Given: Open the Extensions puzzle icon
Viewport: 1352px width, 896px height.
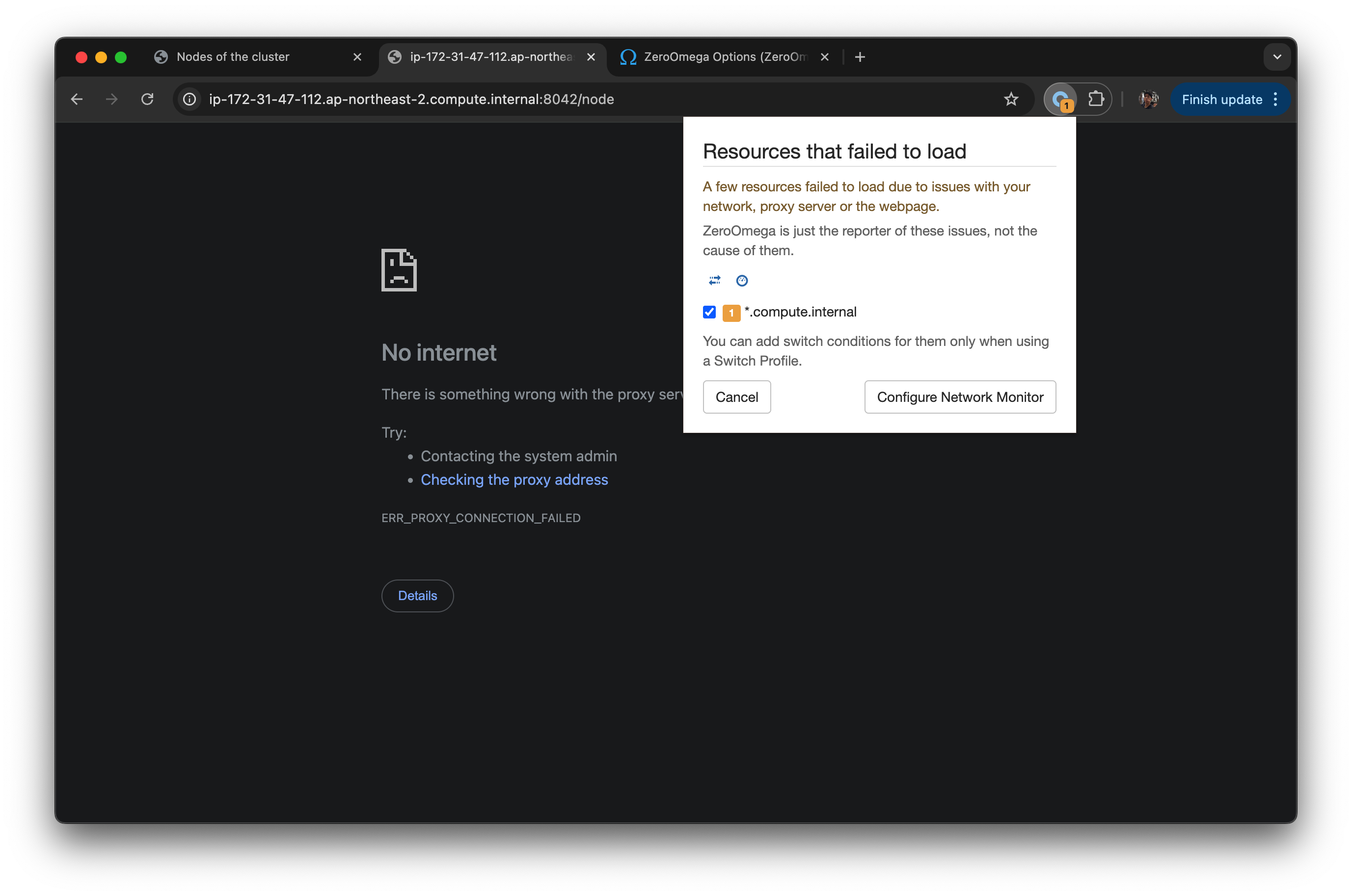Looking at the screenshot, I should 1095,100.
